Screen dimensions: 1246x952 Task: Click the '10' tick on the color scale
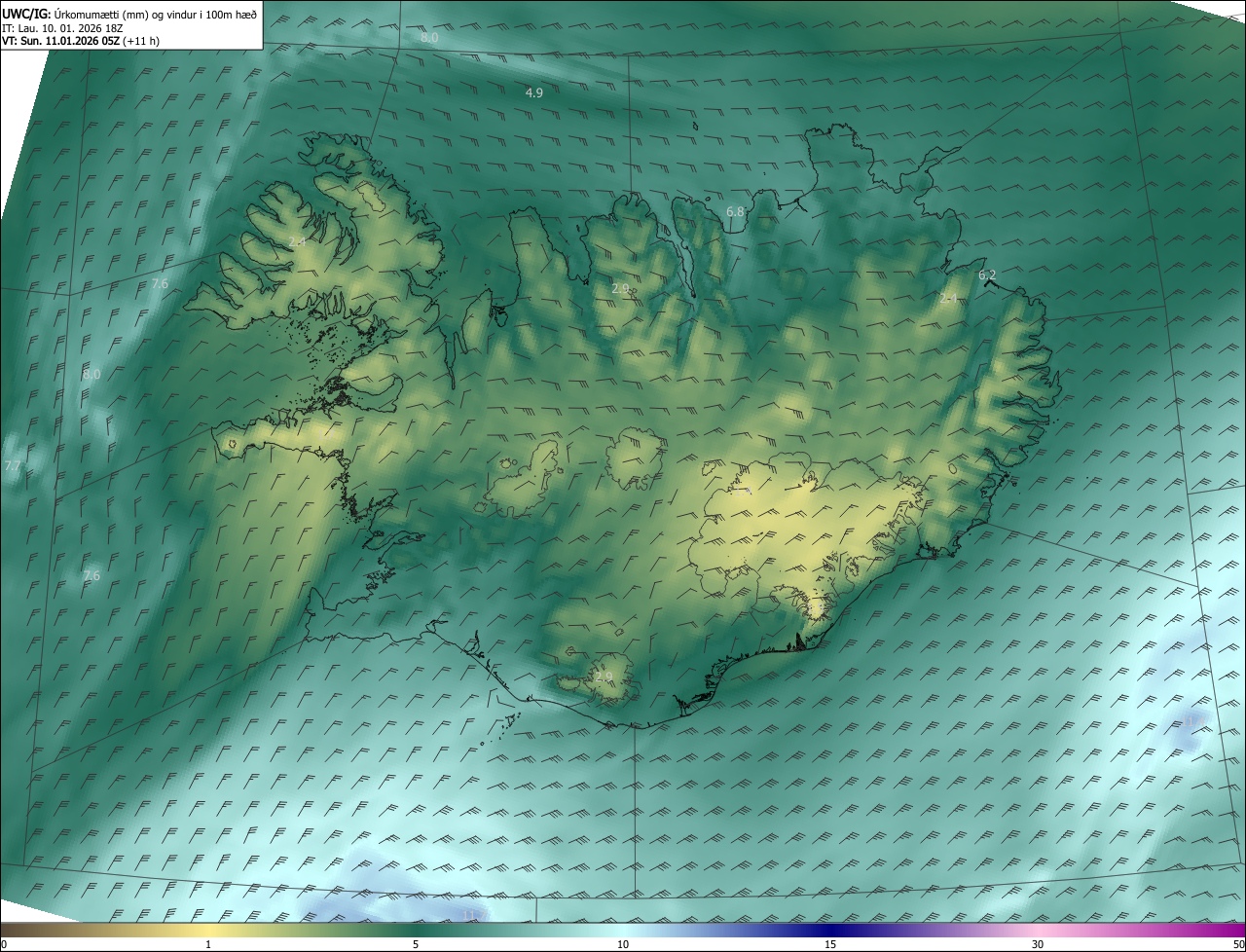pos(623,944)
